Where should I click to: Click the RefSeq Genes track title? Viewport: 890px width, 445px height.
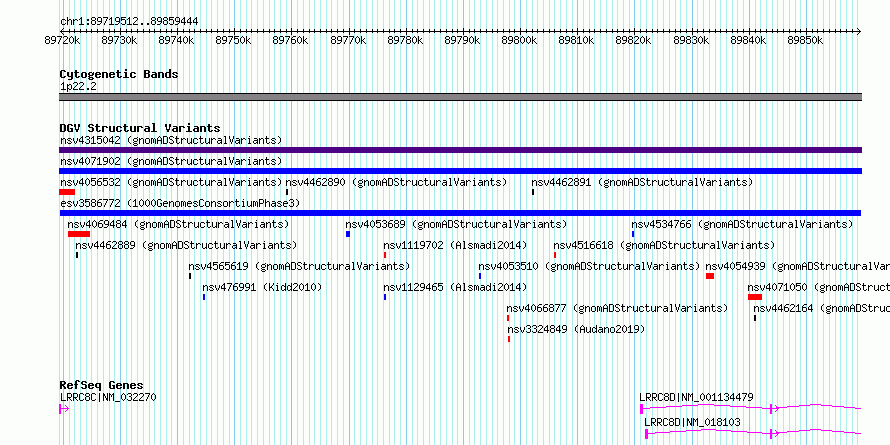pos(102,385)
